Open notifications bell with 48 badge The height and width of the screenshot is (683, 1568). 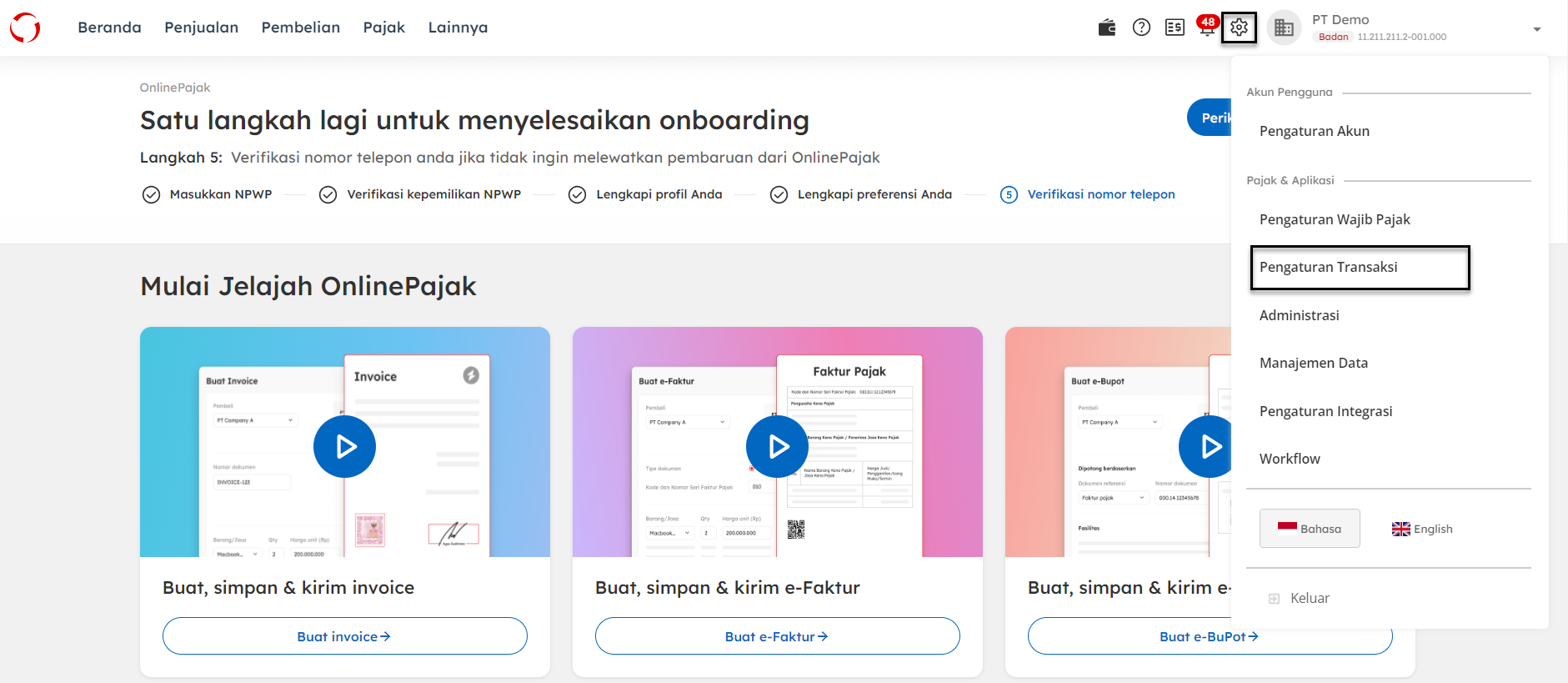1206,27
